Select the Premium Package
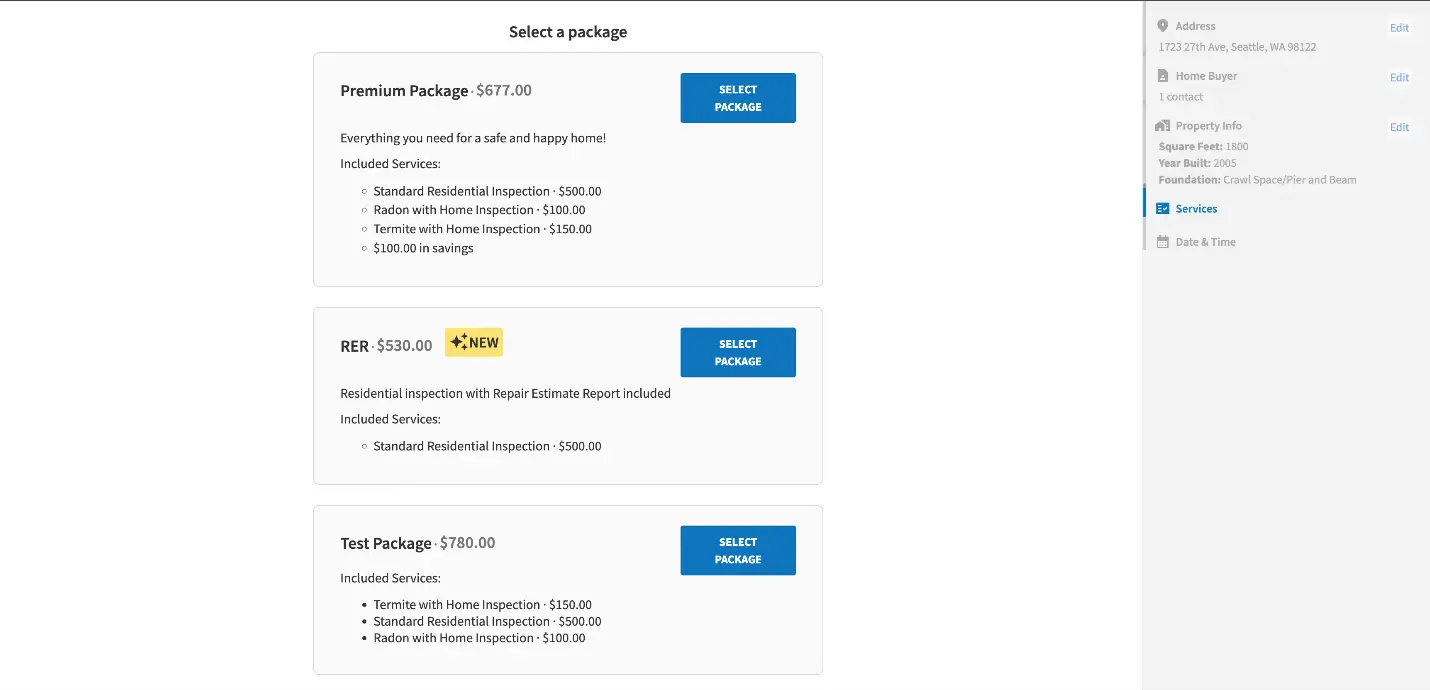The width and height of the screenshot is (1430, 690). [738, 98]
